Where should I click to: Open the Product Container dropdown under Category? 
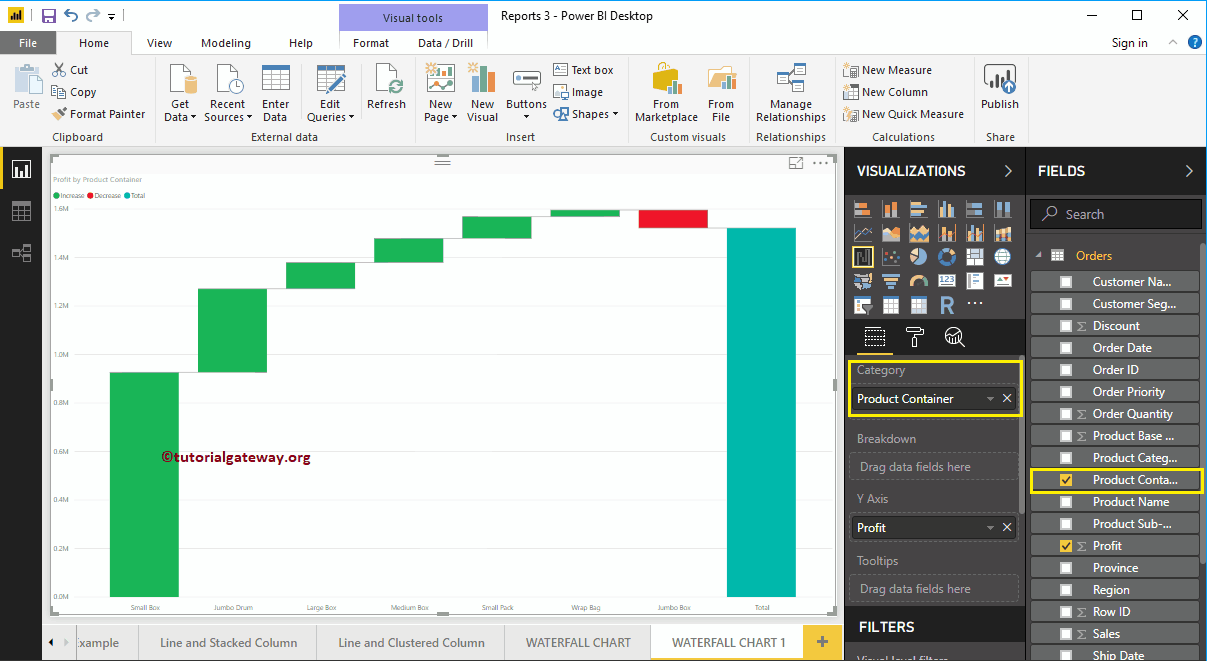[x=990, y=398]
